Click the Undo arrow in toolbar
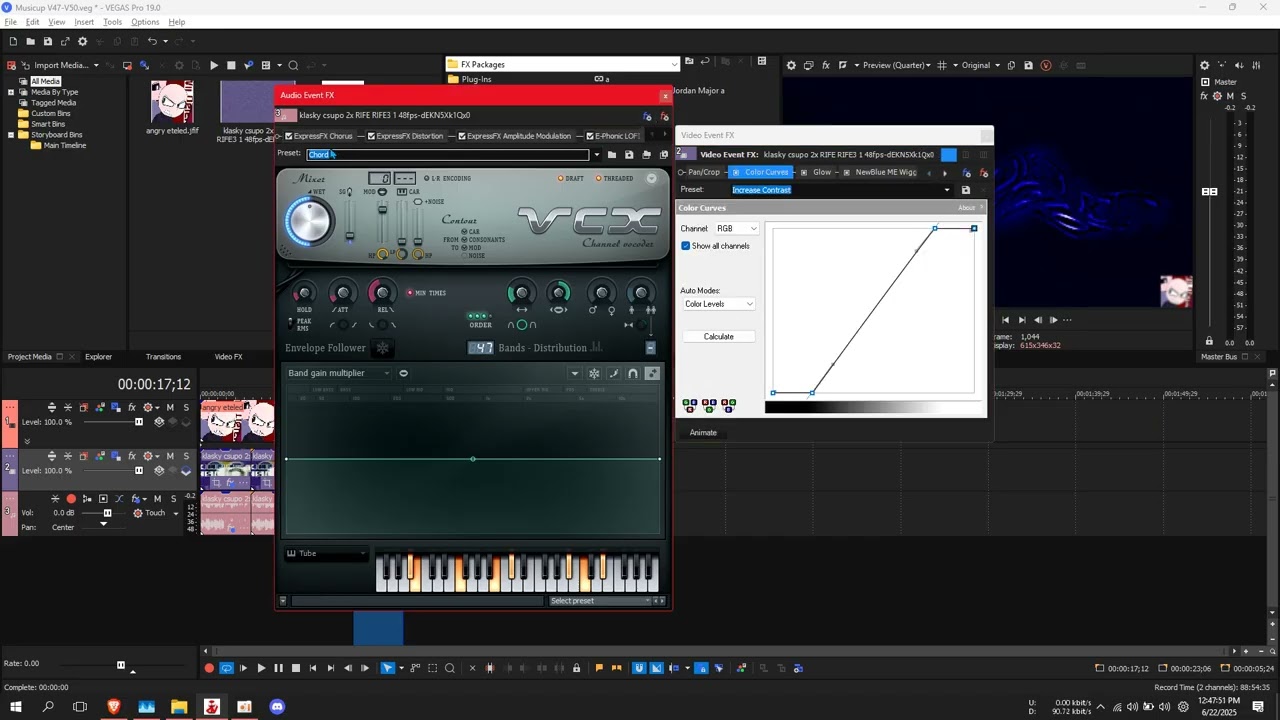1280x720 pixels. (x=151, y=41)
